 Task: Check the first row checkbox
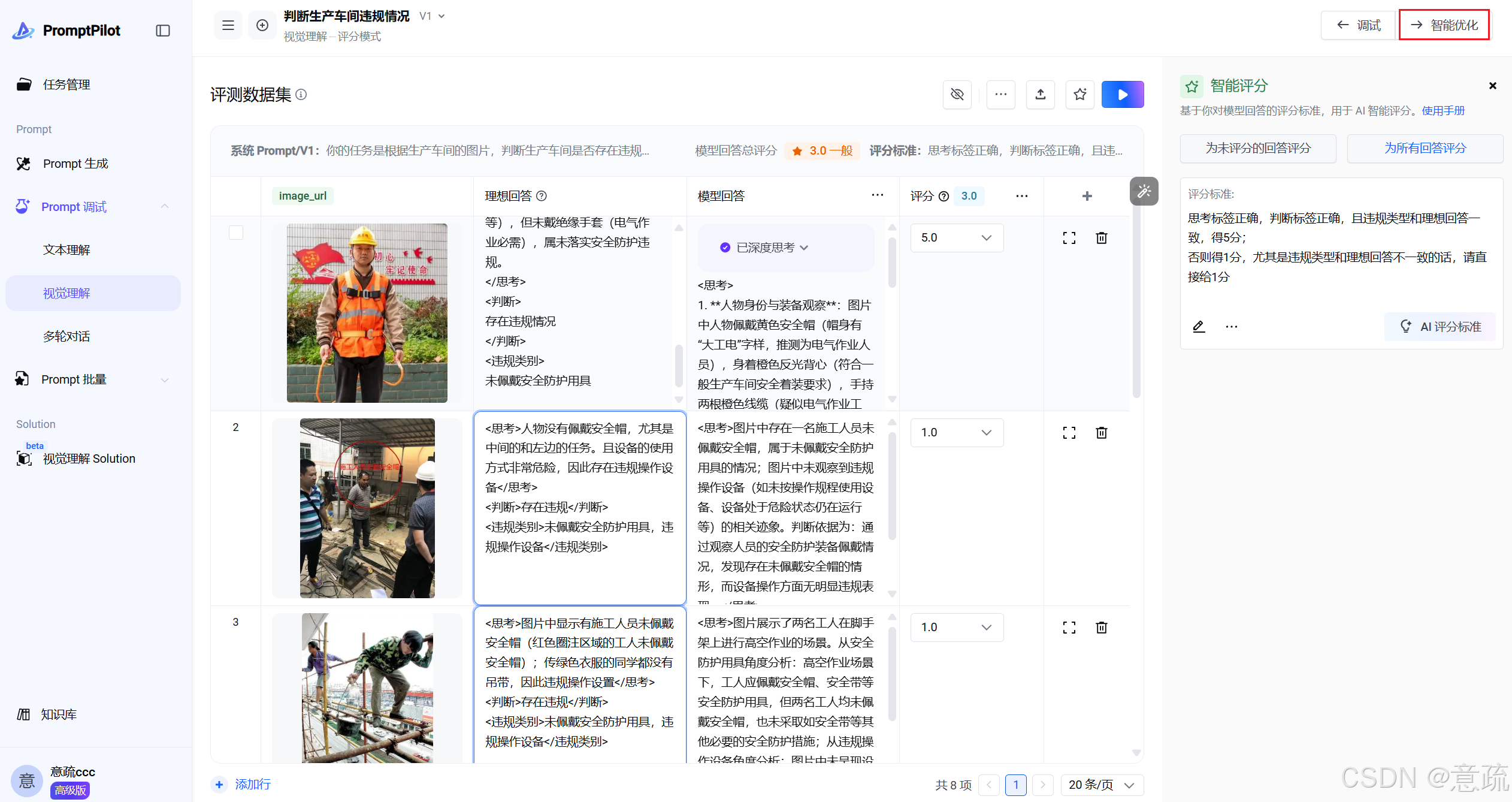pyautogui.click(x=236, y=233)
